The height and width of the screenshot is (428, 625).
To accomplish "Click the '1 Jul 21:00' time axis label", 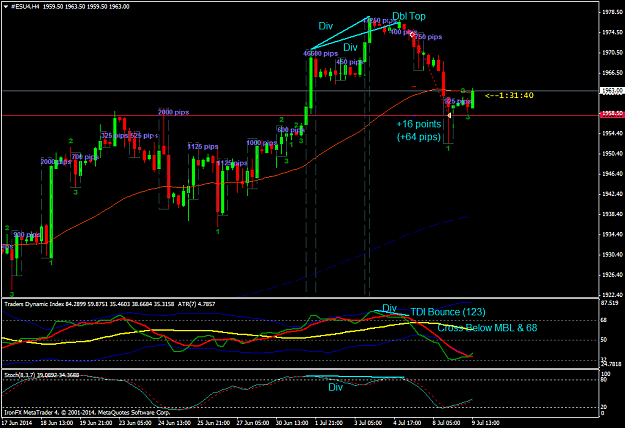I will (x=329, y=423).
